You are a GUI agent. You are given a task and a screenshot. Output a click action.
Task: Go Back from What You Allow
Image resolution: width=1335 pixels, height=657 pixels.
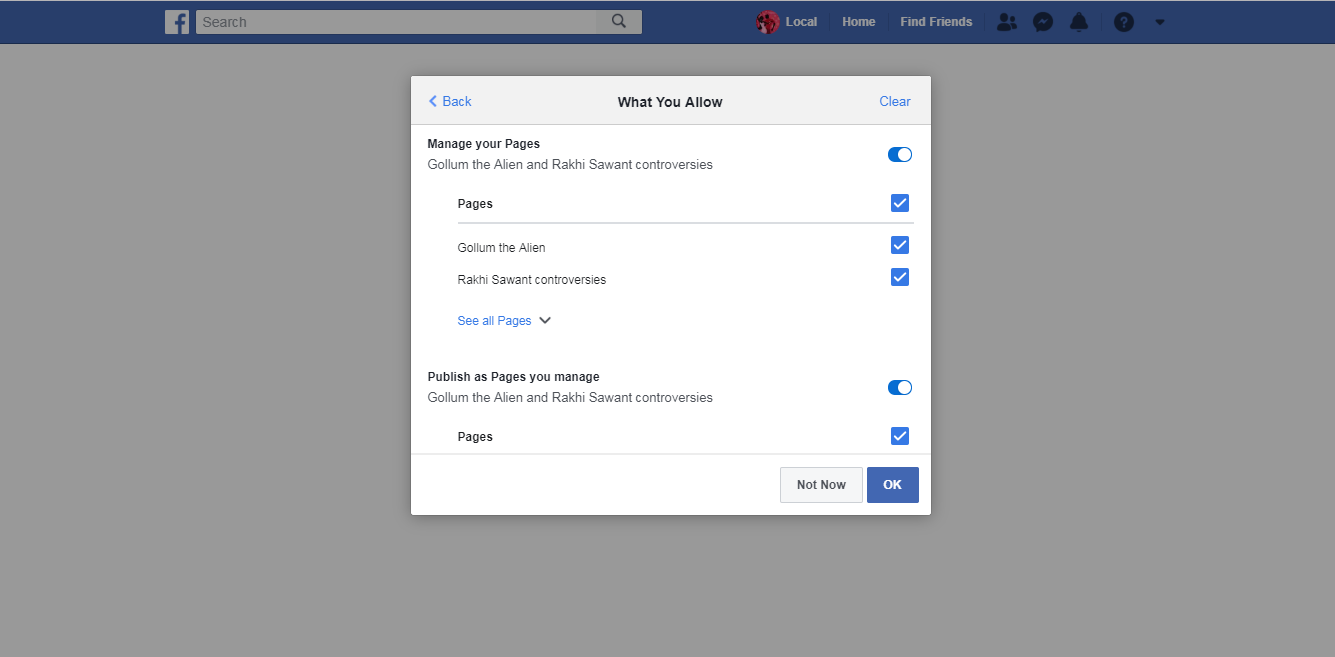[450, 101]
